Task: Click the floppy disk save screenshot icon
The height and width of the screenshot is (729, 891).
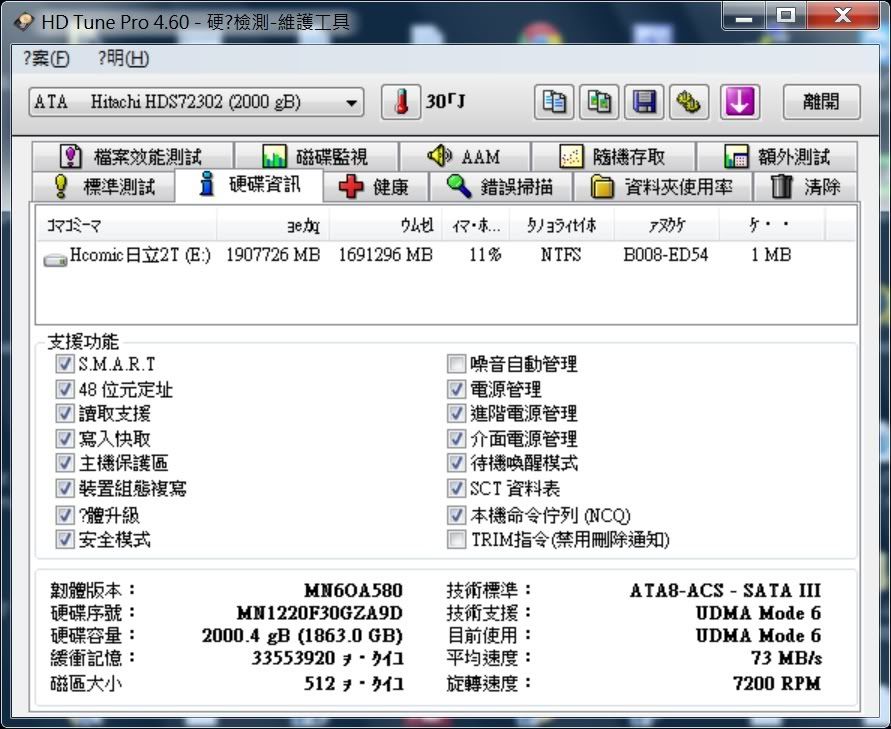Action: pos(644,102)
